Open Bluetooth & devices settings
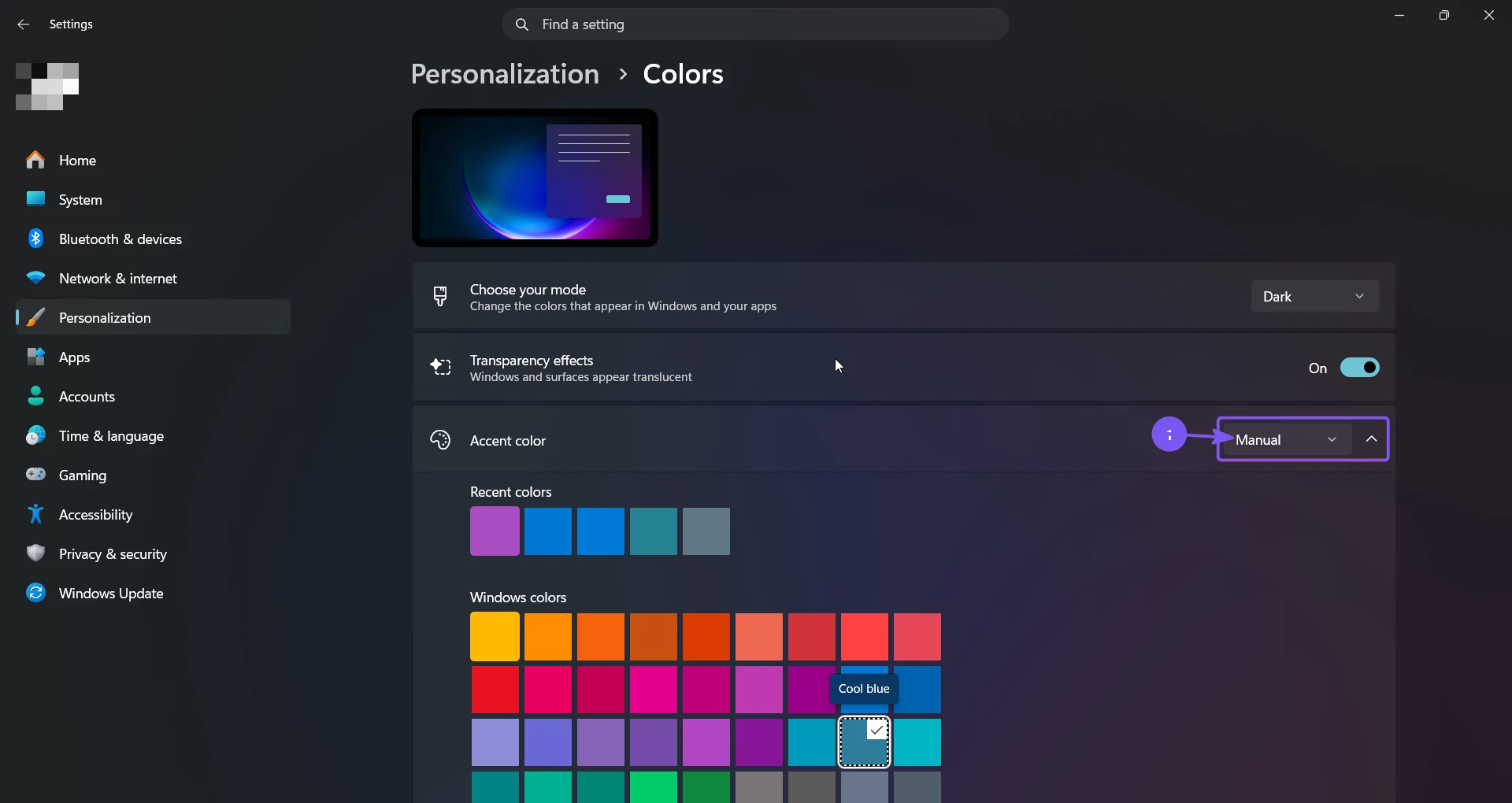This screenshot has height=803, width=1512. [x=153, y=239]
